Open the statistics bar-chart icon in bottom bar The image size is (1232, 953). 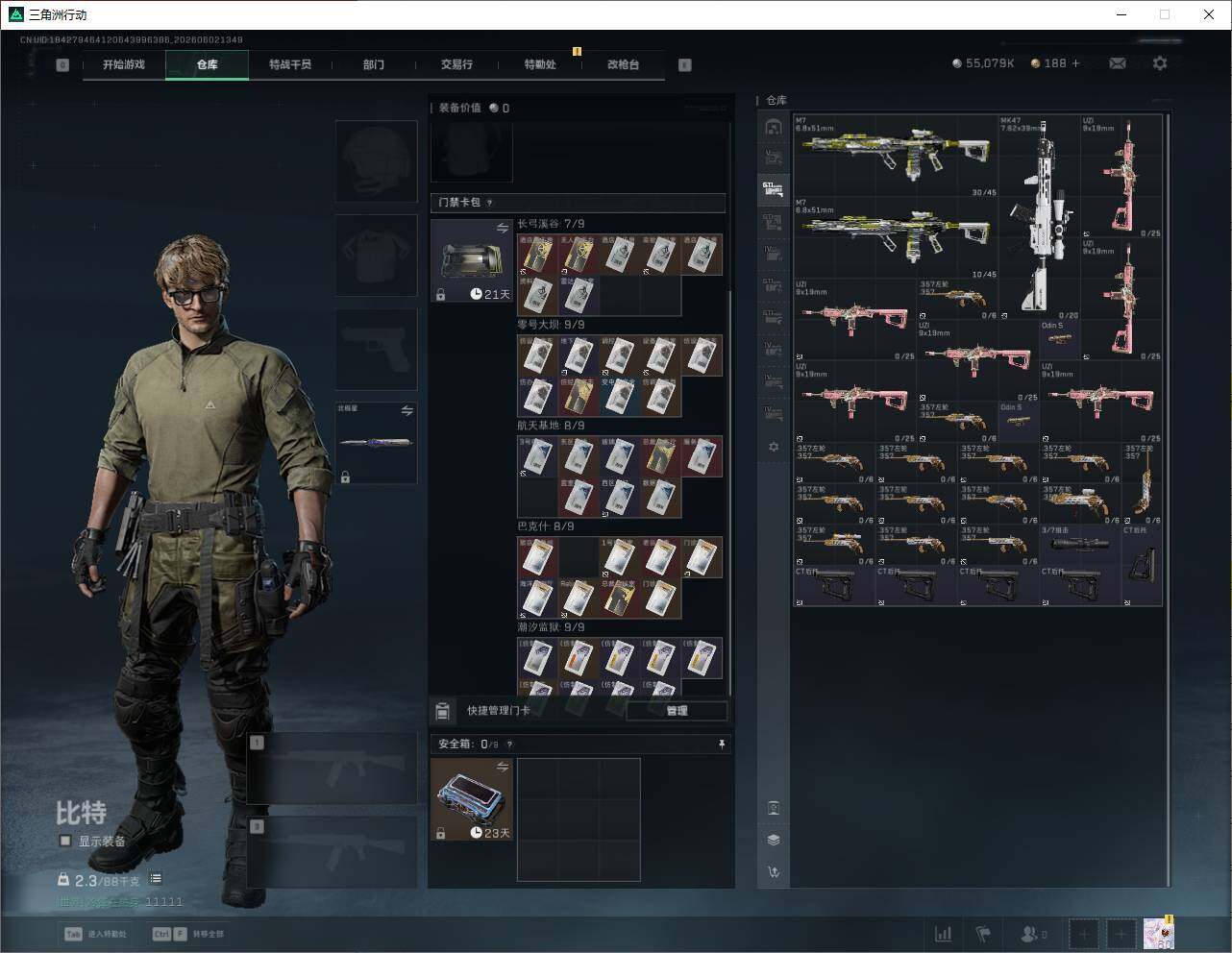tap(944, 933)
